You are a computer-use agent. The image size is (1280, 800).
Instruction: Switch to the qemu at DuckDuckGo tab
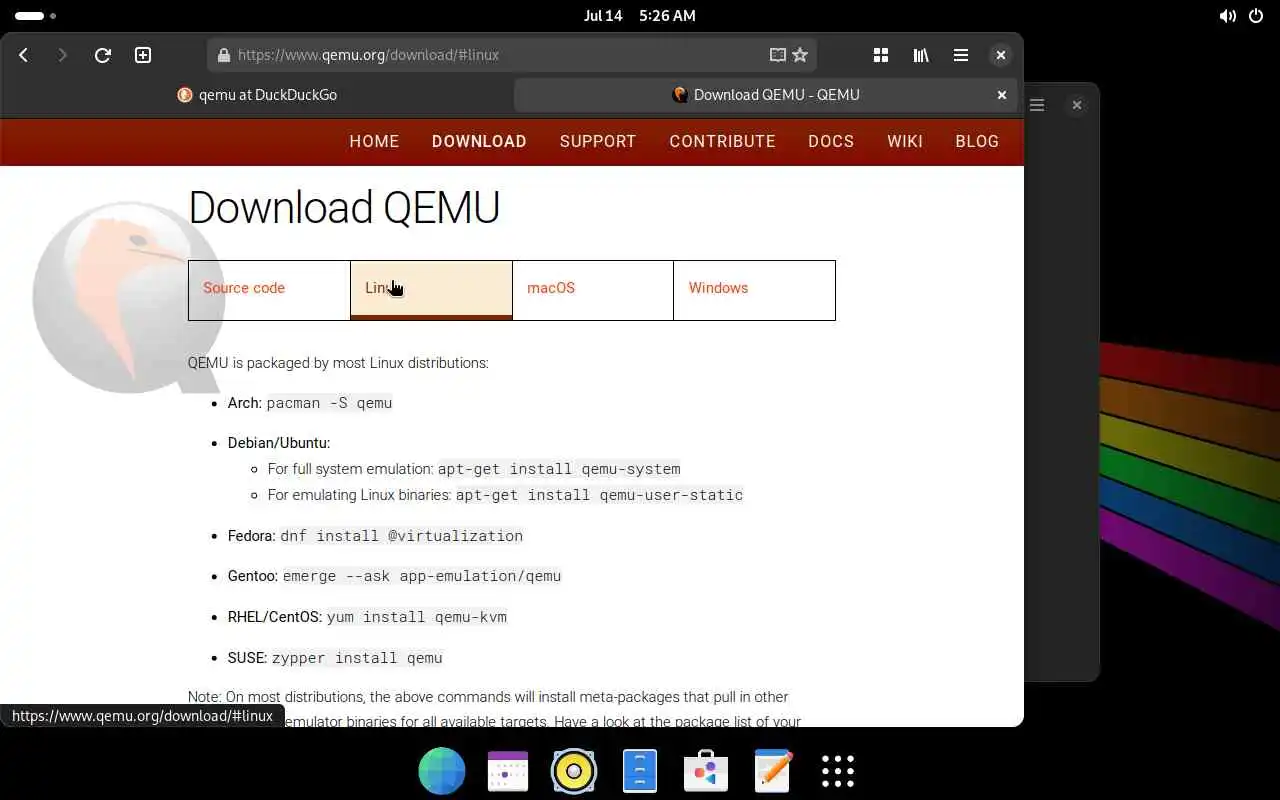257,95
